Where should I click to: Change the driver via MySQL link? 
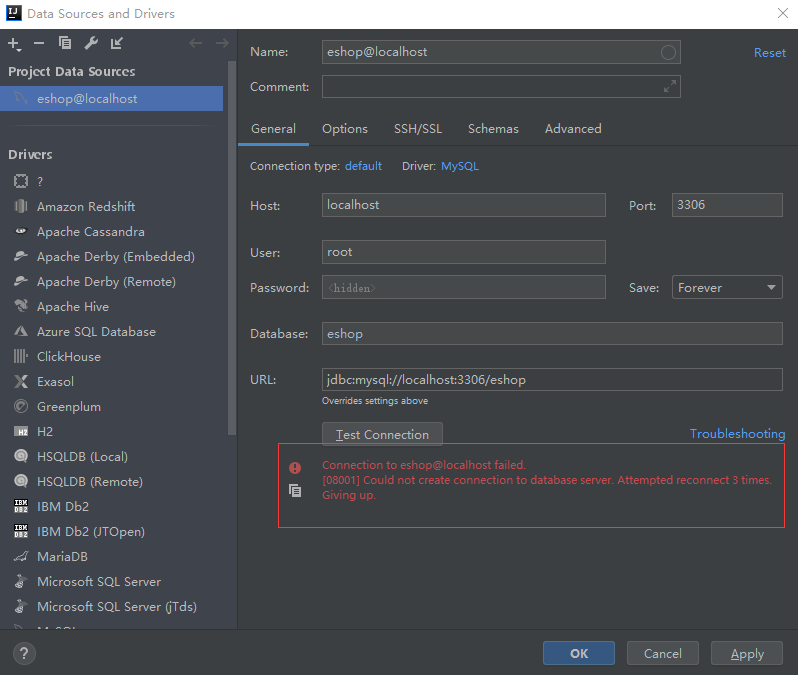tap(460, 166)
